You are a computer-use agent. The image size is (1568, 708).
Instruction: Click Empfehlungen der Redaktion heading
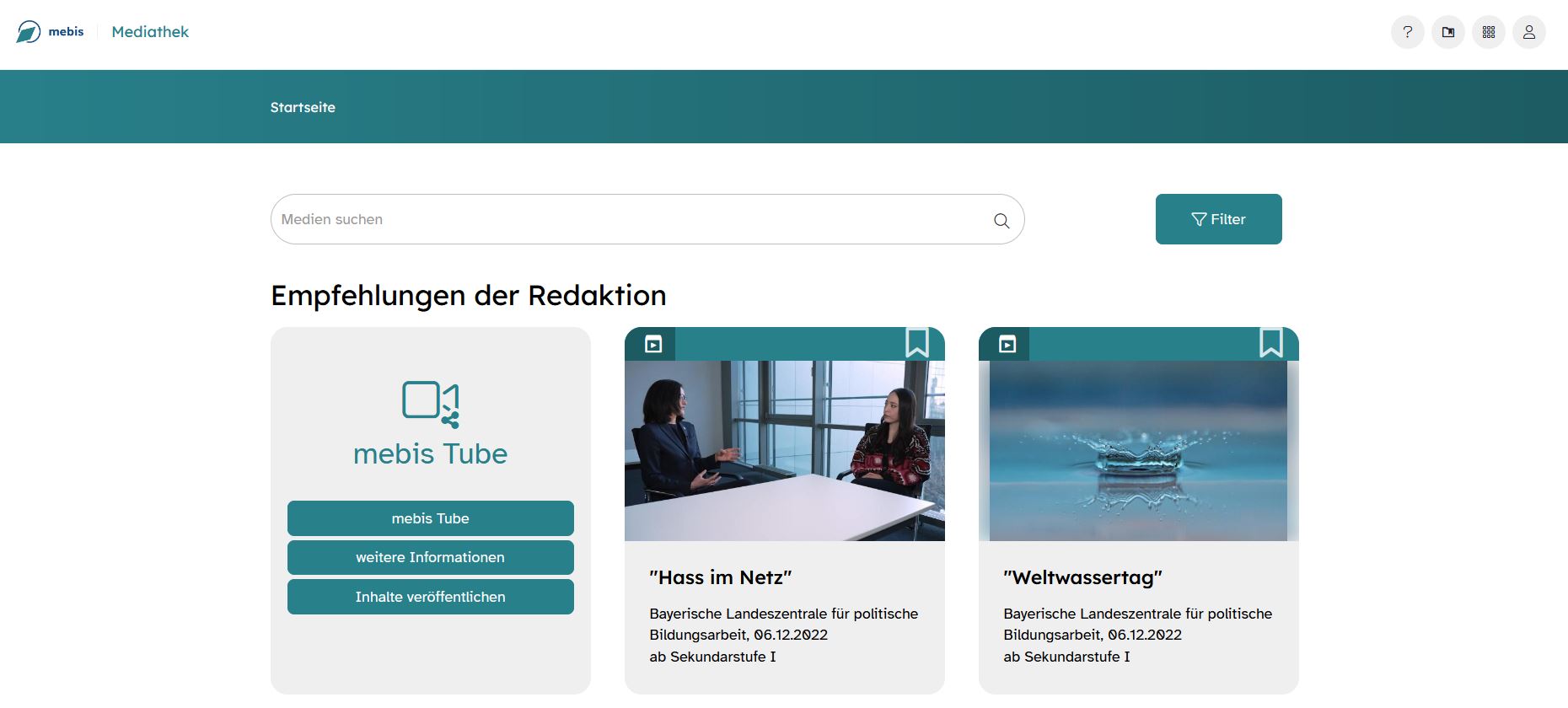pos(468,296)
